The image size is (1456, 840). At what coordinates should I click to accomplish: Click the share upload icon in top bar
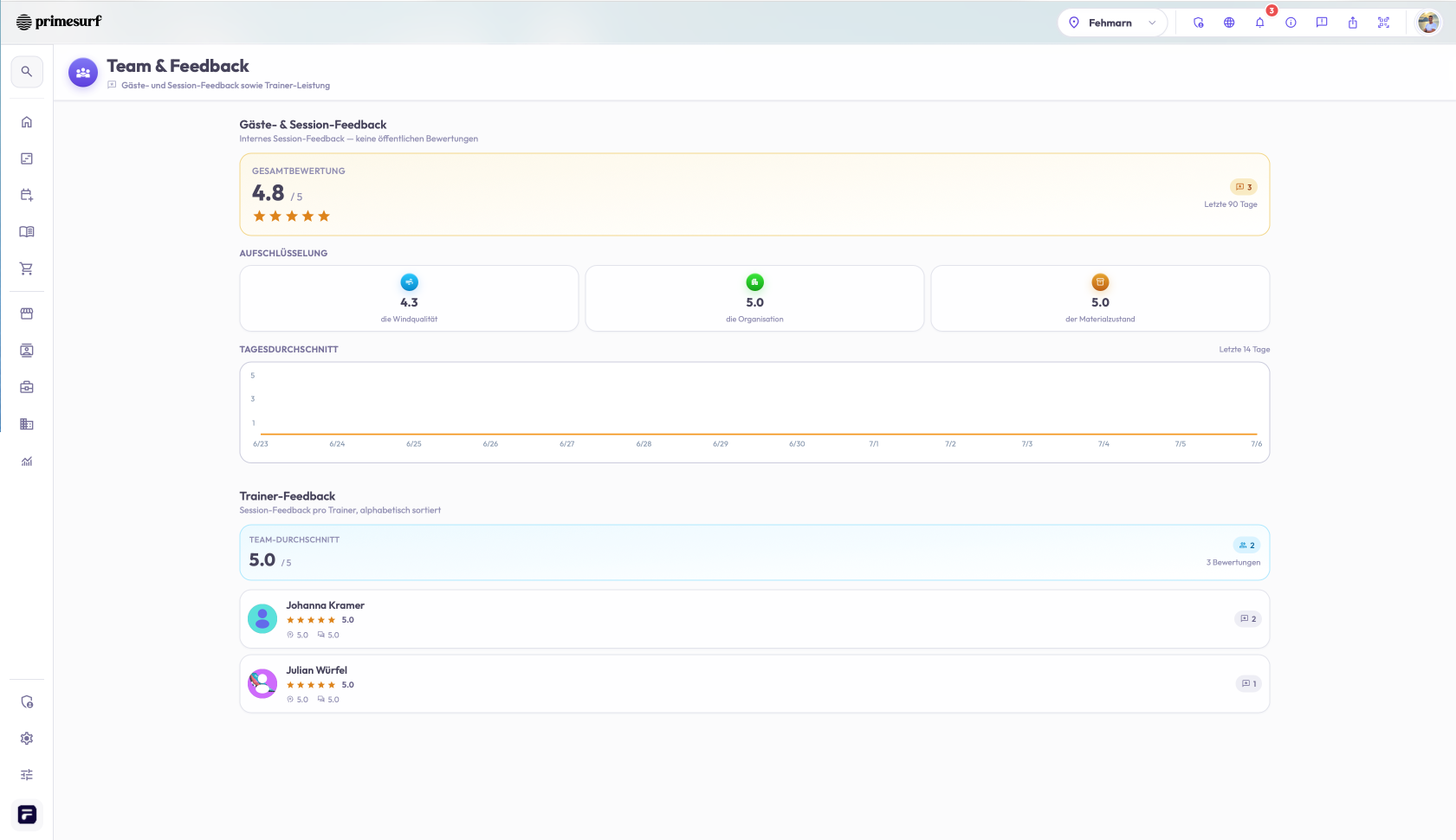(x=1353, y=23)
